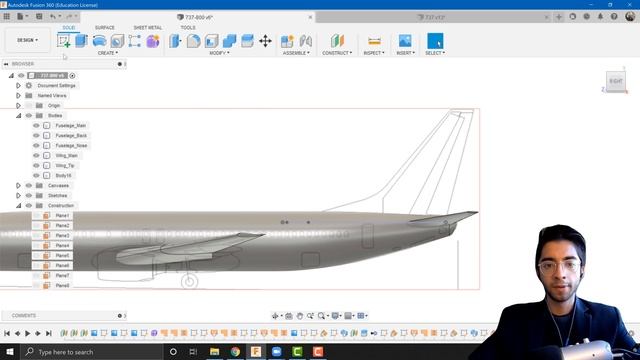Open Chrome from the taskbar
640x360 pixels.
[235, 352]
